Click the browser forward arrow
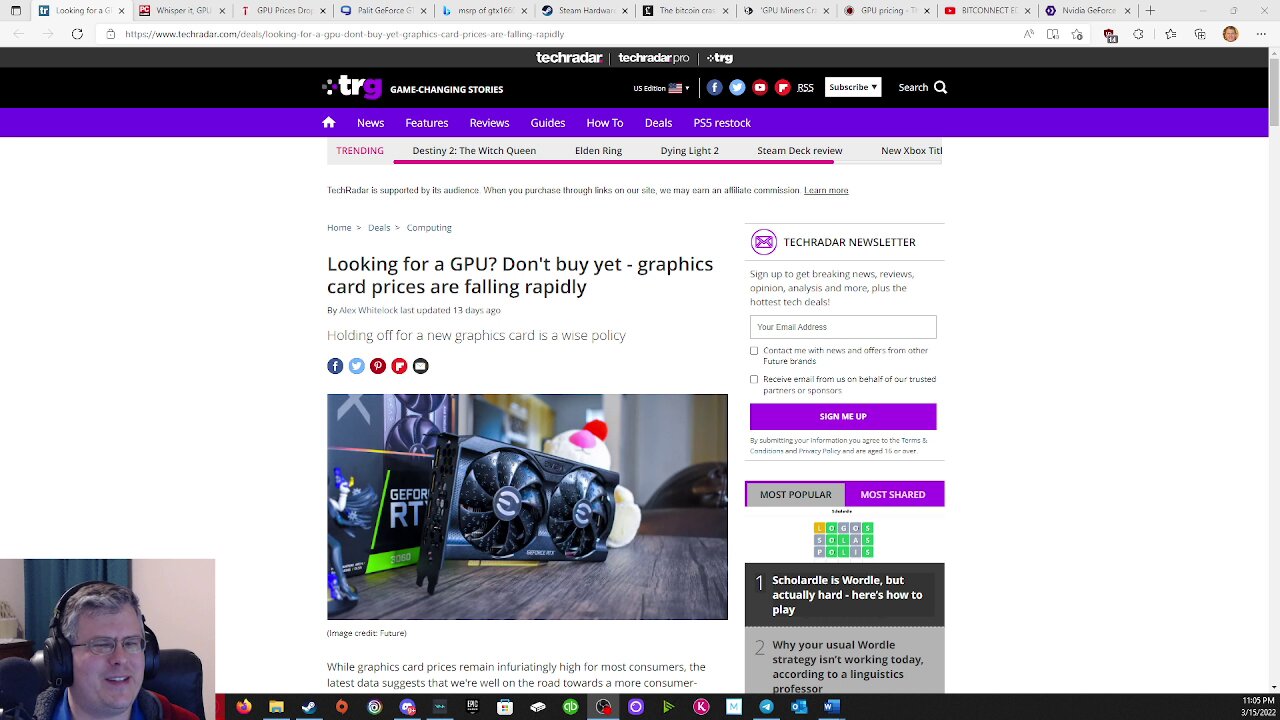 (47, 34)
